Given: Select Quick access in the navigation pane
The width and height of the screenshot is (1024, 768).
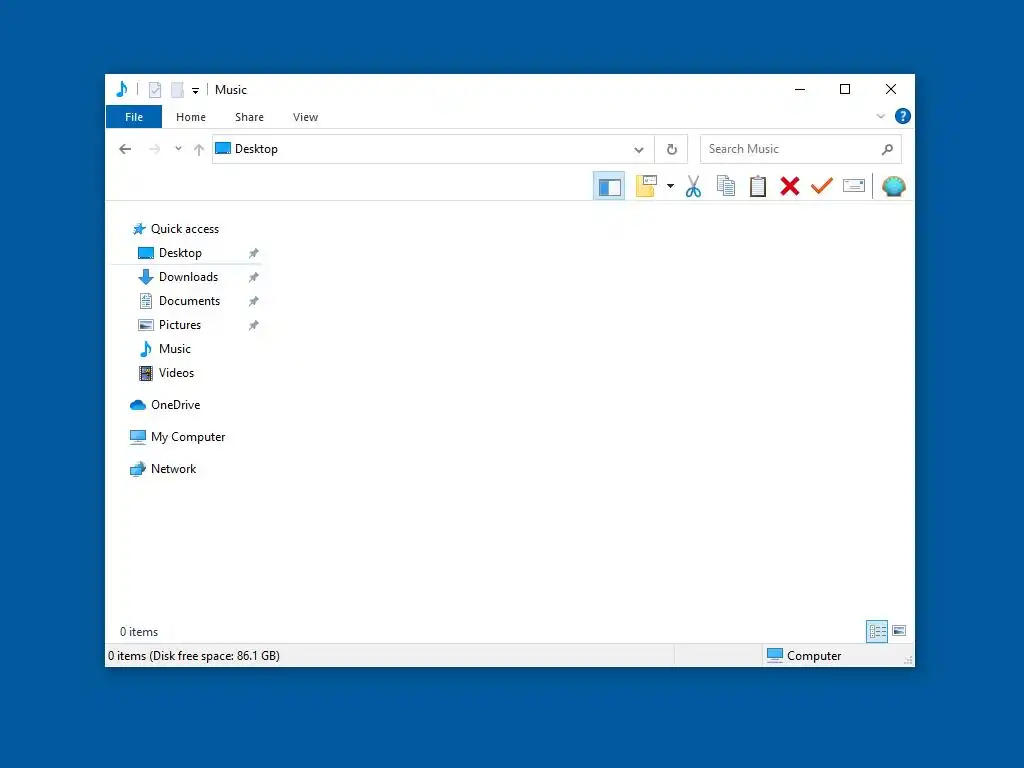Looking at the screenshot, I should click(185, 229).
